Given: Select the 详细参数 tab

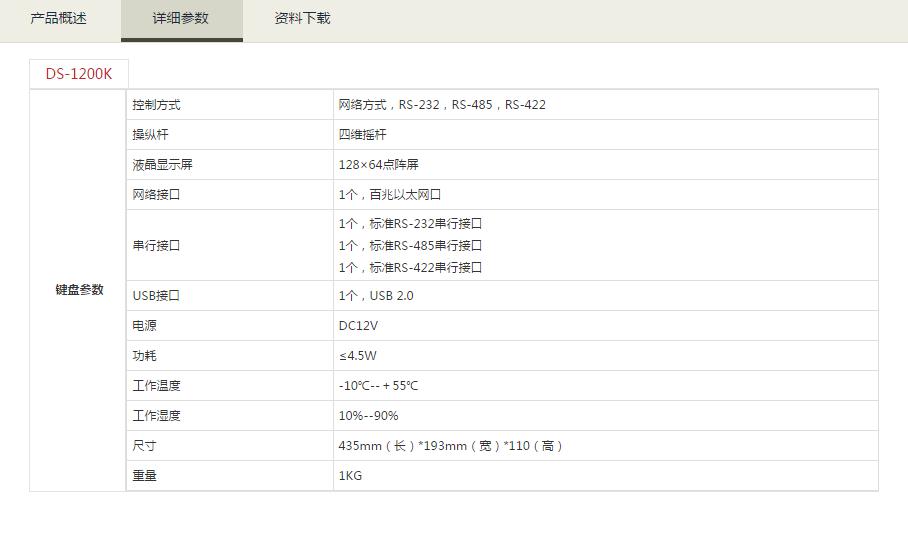Looking at the screenshot, I should [181, 18].
